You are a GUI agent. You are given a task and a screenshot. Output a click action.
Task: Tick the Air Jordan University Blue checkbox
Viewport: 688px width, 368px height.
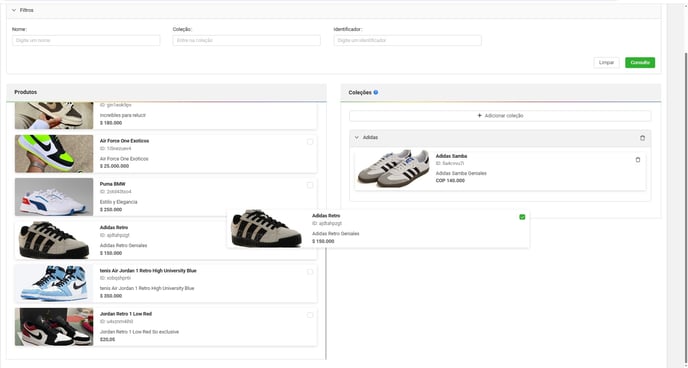click(310, 272)
